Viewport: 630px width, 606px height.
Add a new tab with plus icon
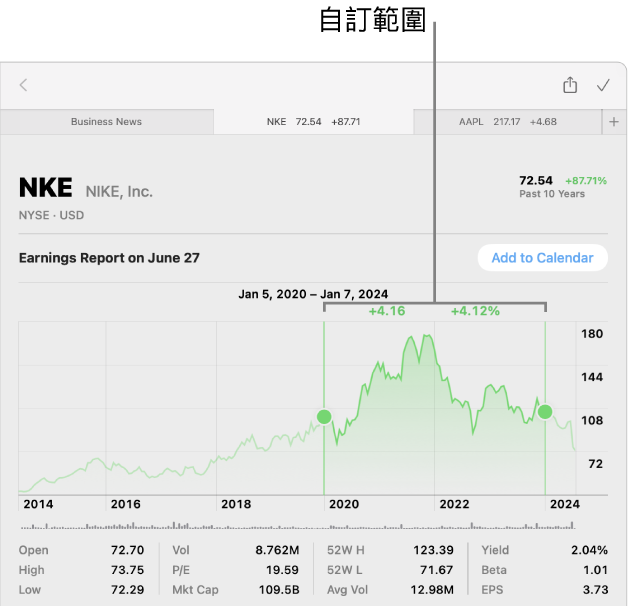614,122
